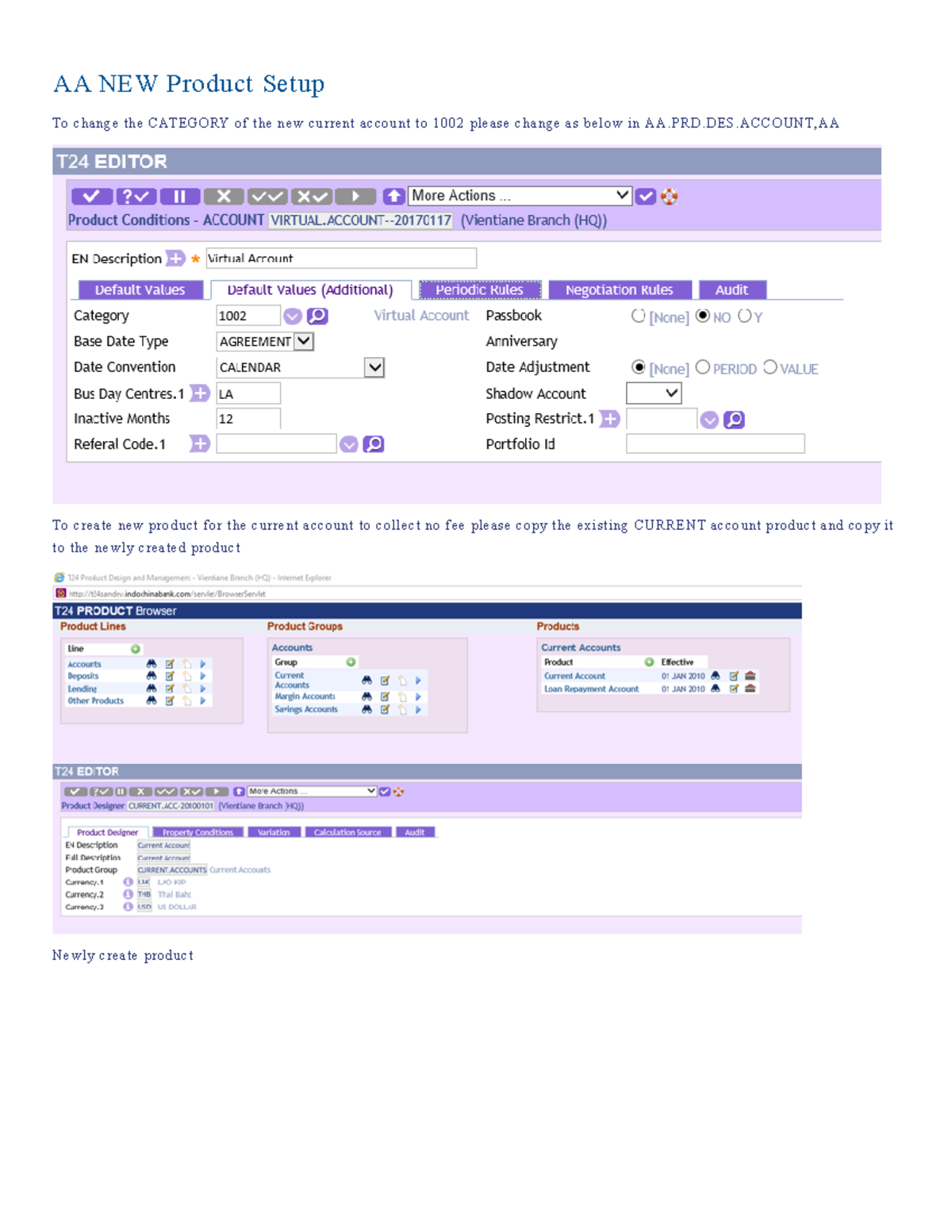Screen dimensions: 952x1232
Task: Open Referal Code dropdown arrow
Action: [349, 445]
